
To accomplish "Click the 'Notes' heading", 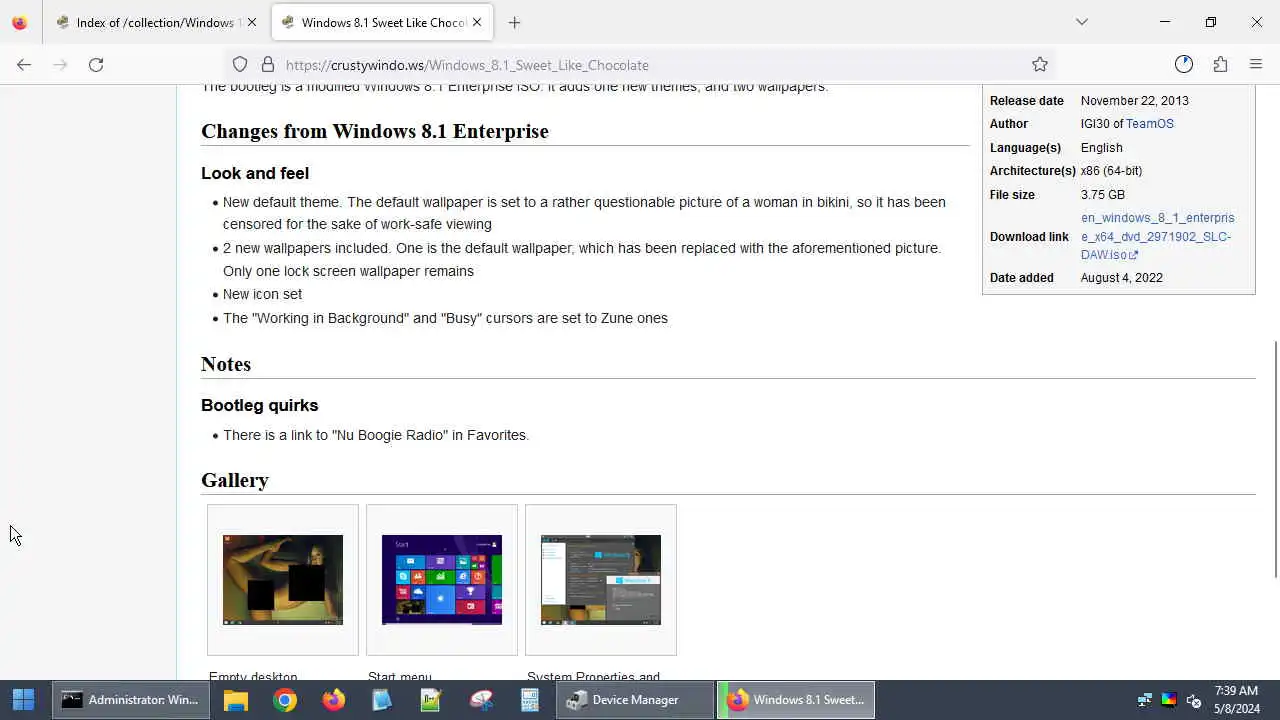I will [x=226, y=364].
